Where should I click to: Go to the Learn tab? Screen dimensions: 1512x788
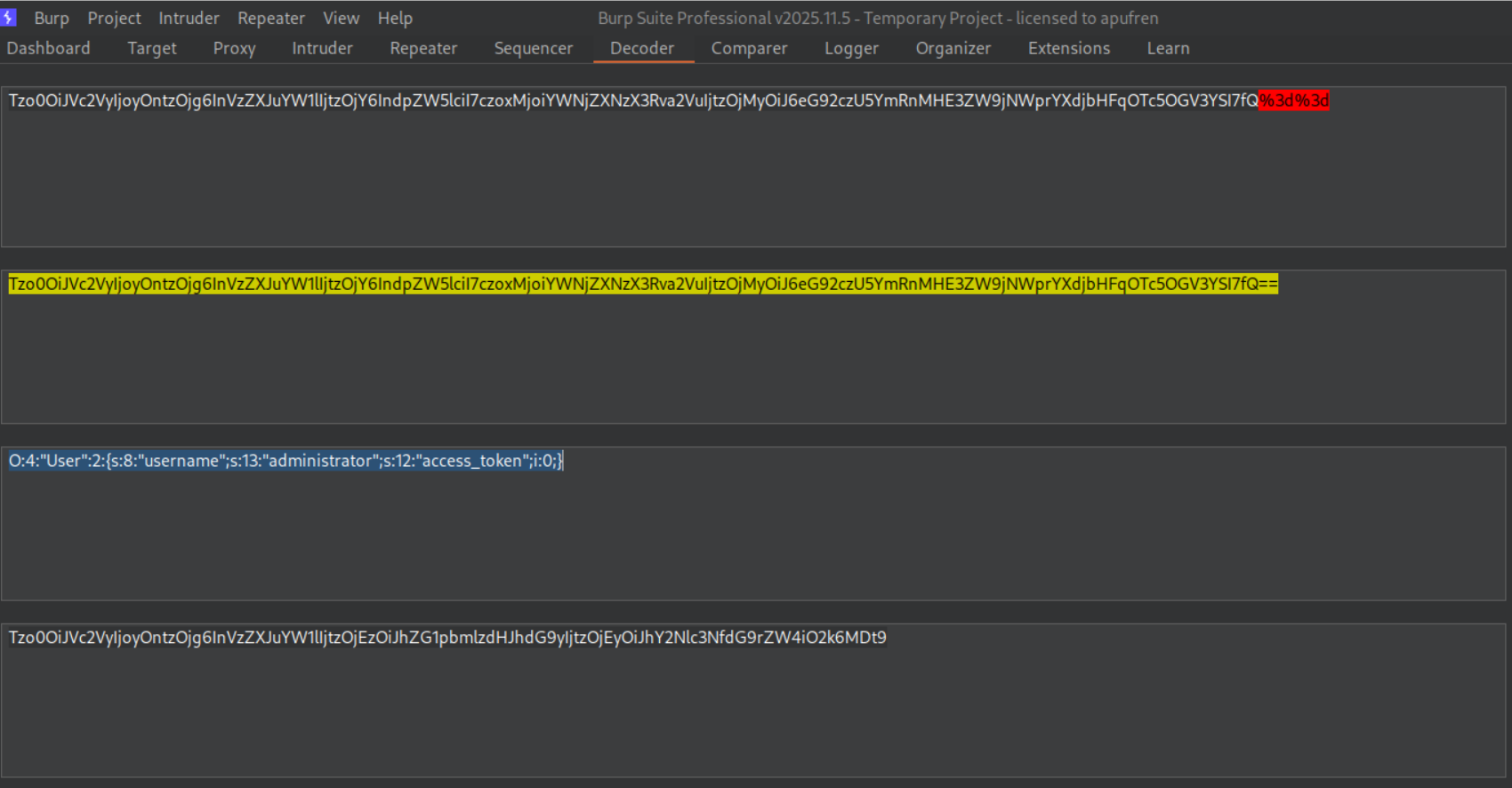click(x=1168, y=48)
